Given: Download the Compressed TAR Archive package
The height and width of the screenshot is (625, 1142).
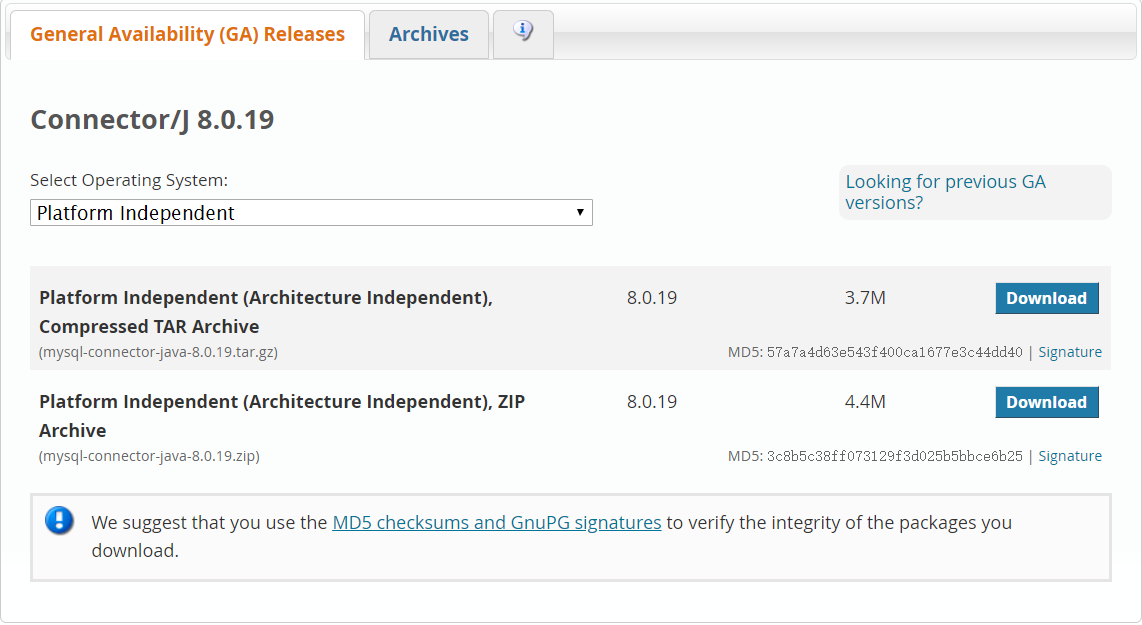Looking at the screenshot, I should pos(1047,298).
